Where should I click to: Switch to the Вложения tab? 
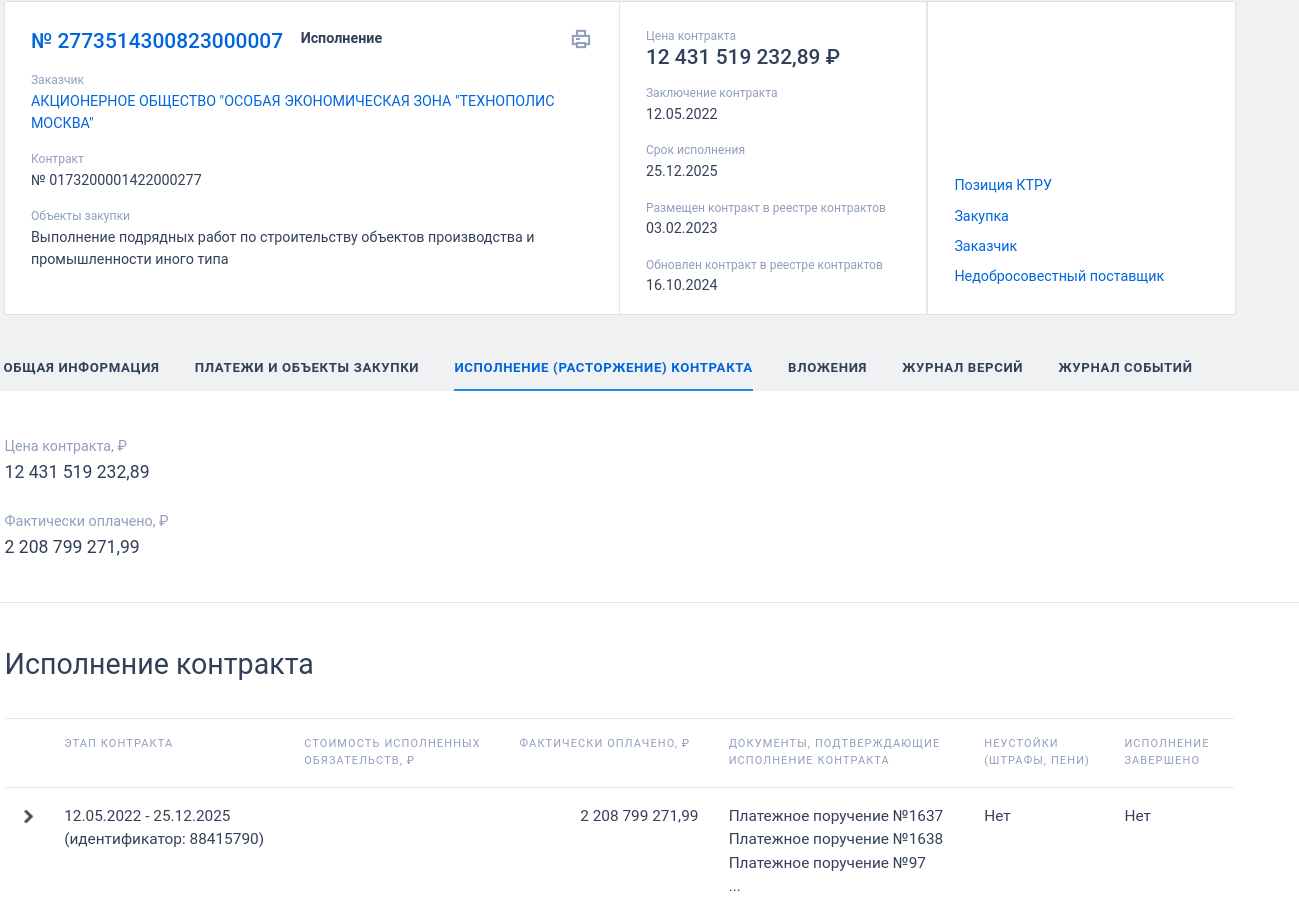pos(827,367)
